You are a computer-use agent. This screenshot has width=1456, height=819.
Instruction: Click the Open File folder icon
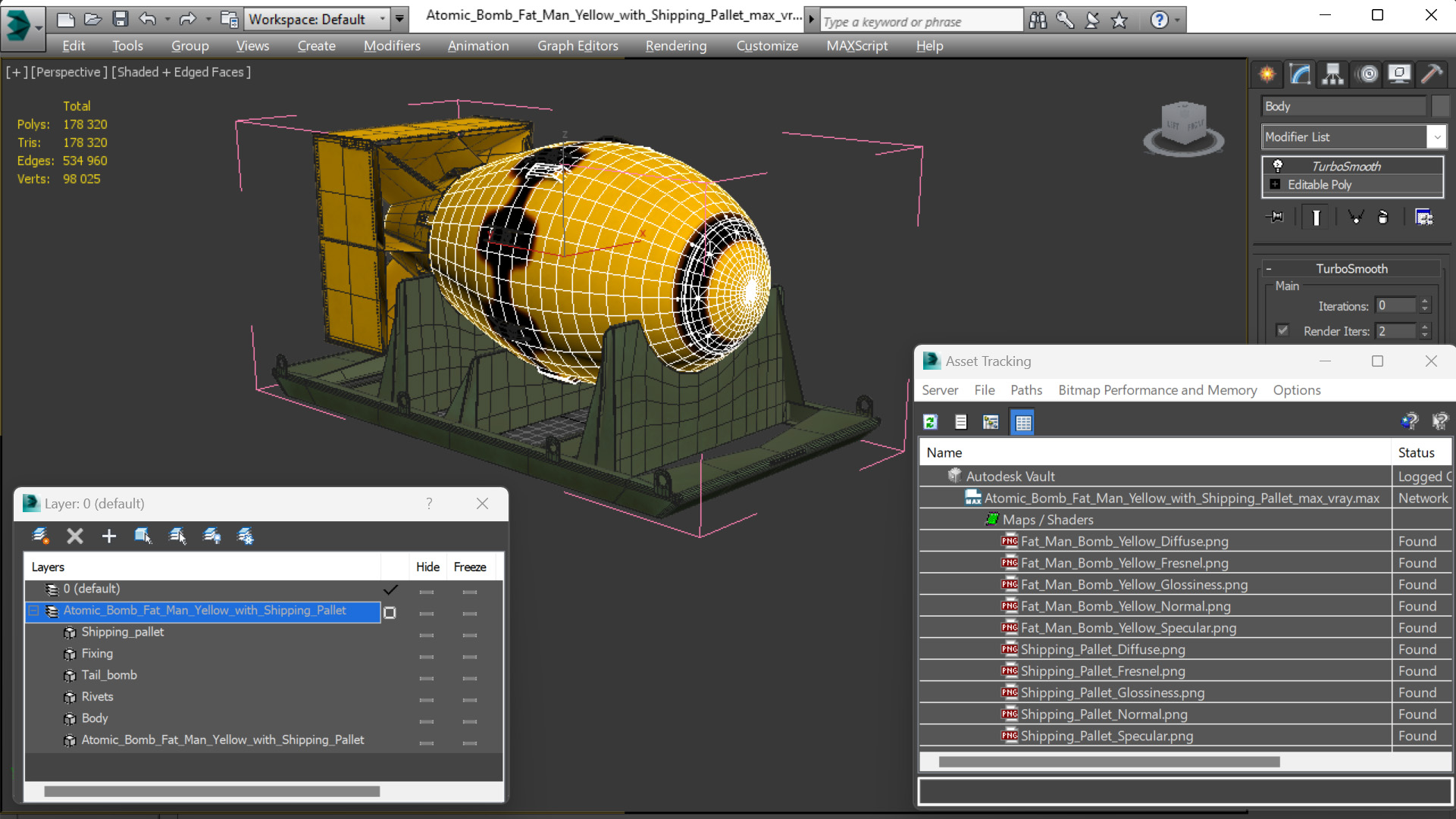(x=92, y=19)
